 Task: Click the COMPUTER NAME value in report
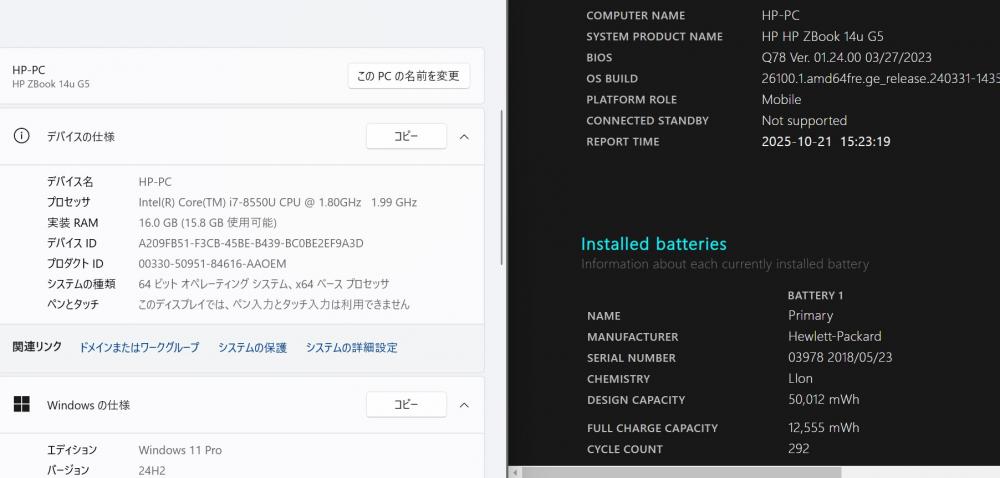pos(781,15)
